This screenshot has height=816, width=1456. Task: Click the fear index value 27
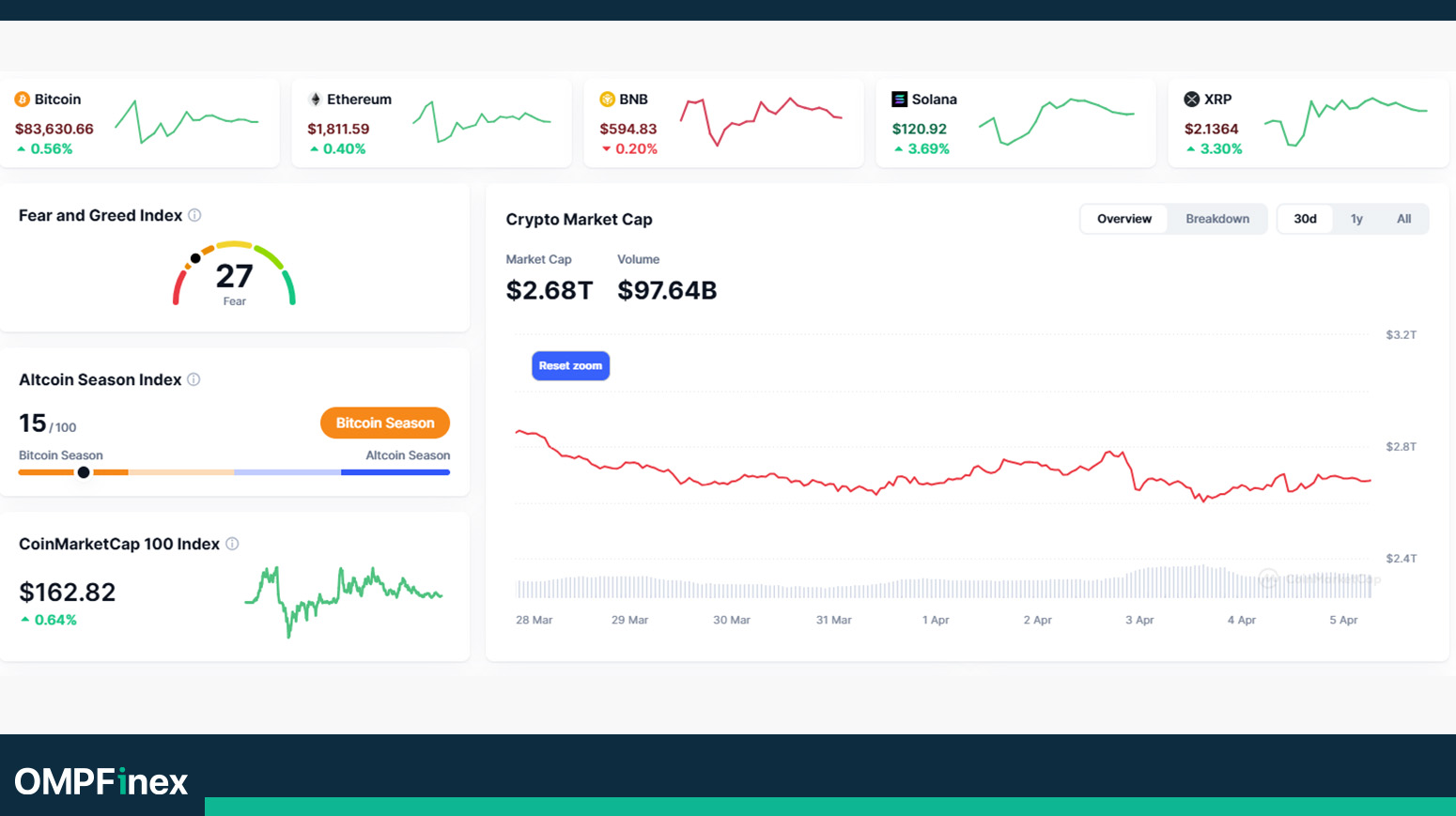click(234, 276)
